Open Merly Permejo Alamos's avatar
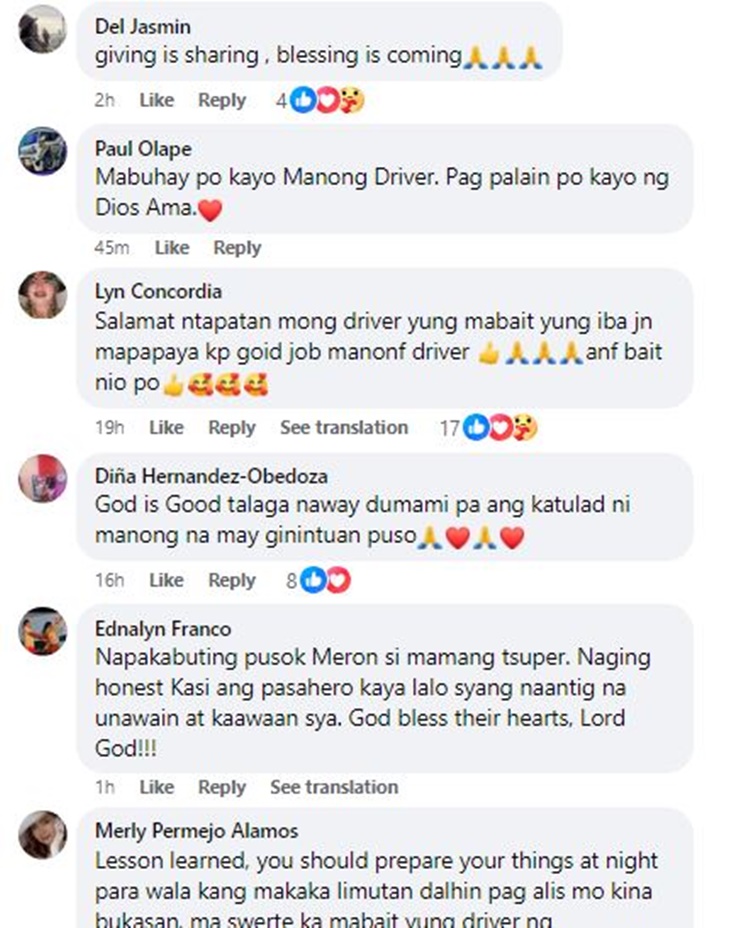The width and height of the screenshot is (750, 928). coord(43,834)
